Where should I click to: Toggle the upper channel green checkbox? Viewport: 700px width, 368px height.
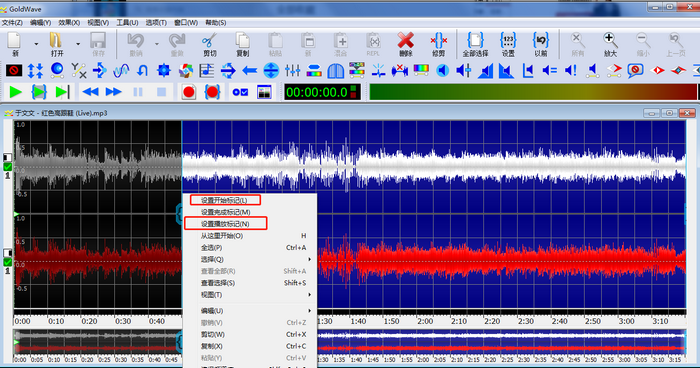click(x=8, y=167)
